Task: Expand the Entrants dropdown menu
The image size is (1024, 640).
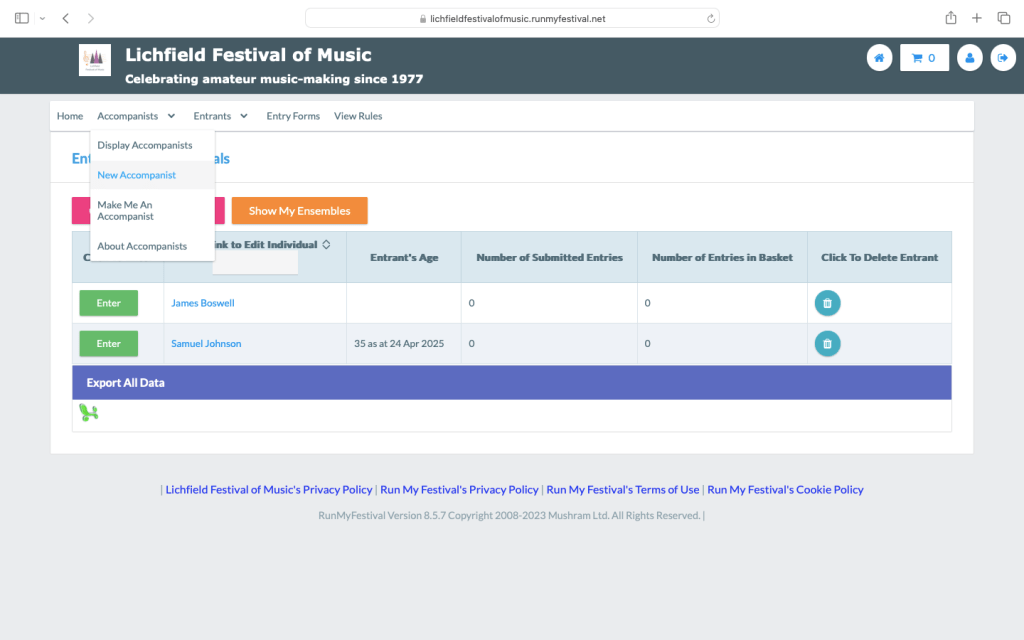Action: coord(221,116)
